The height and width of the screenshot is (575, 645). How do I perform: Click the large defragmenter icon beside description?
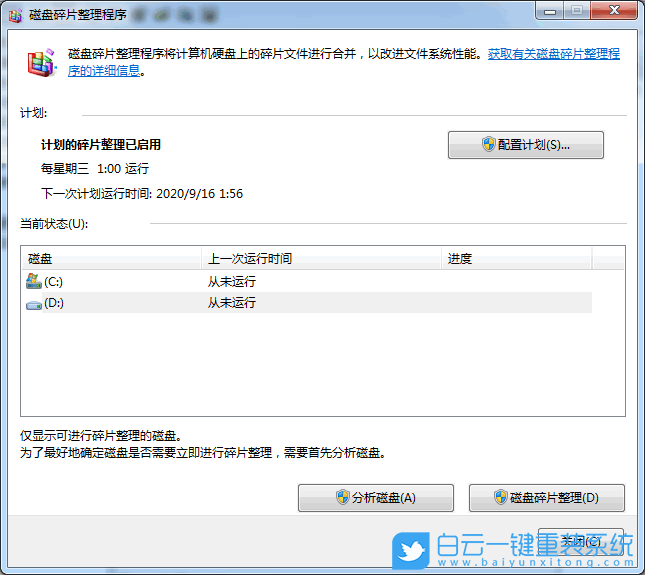[x=41, y=63]
